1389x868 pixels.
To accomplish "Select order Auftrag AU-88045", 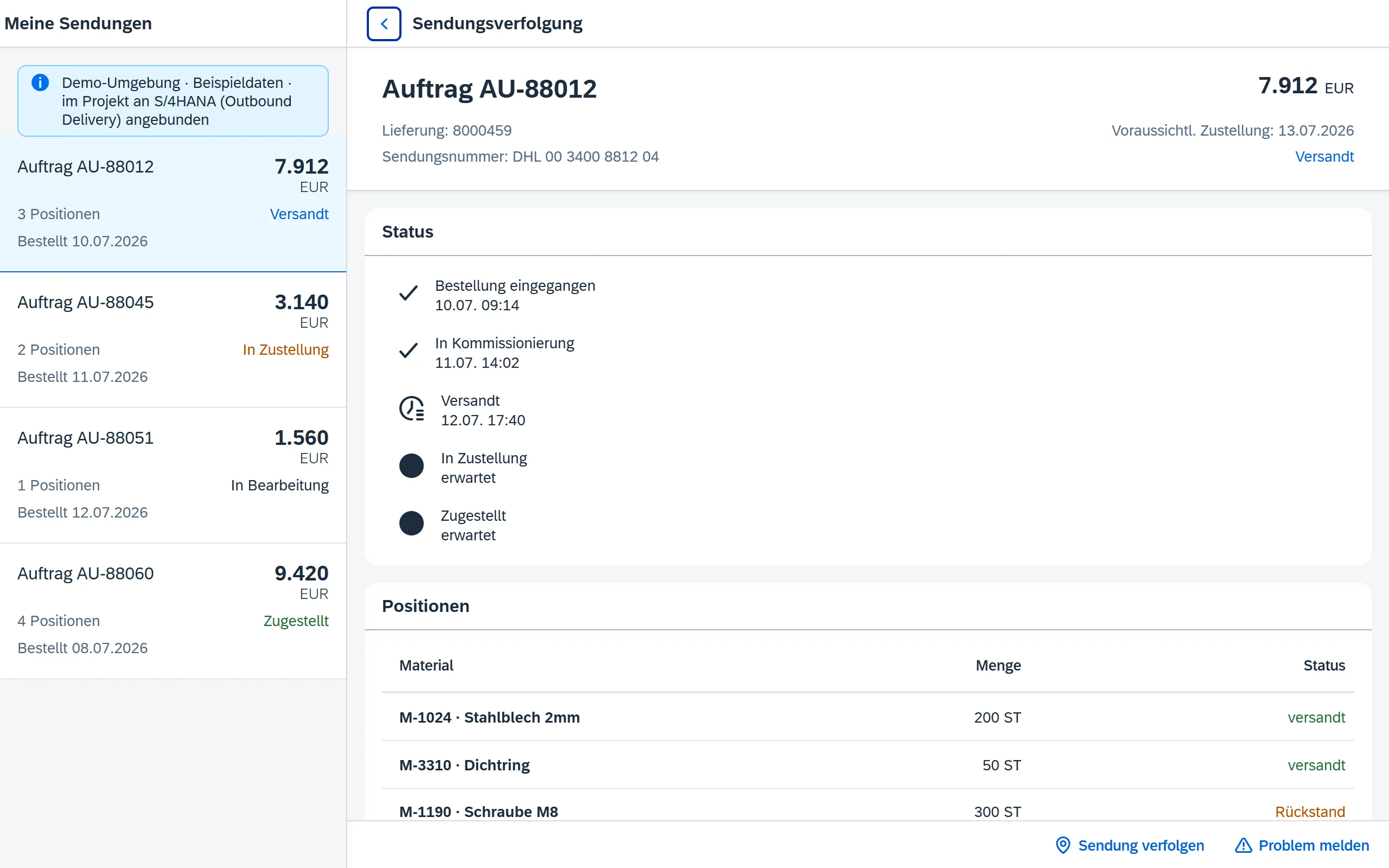I will coord(173,340).
